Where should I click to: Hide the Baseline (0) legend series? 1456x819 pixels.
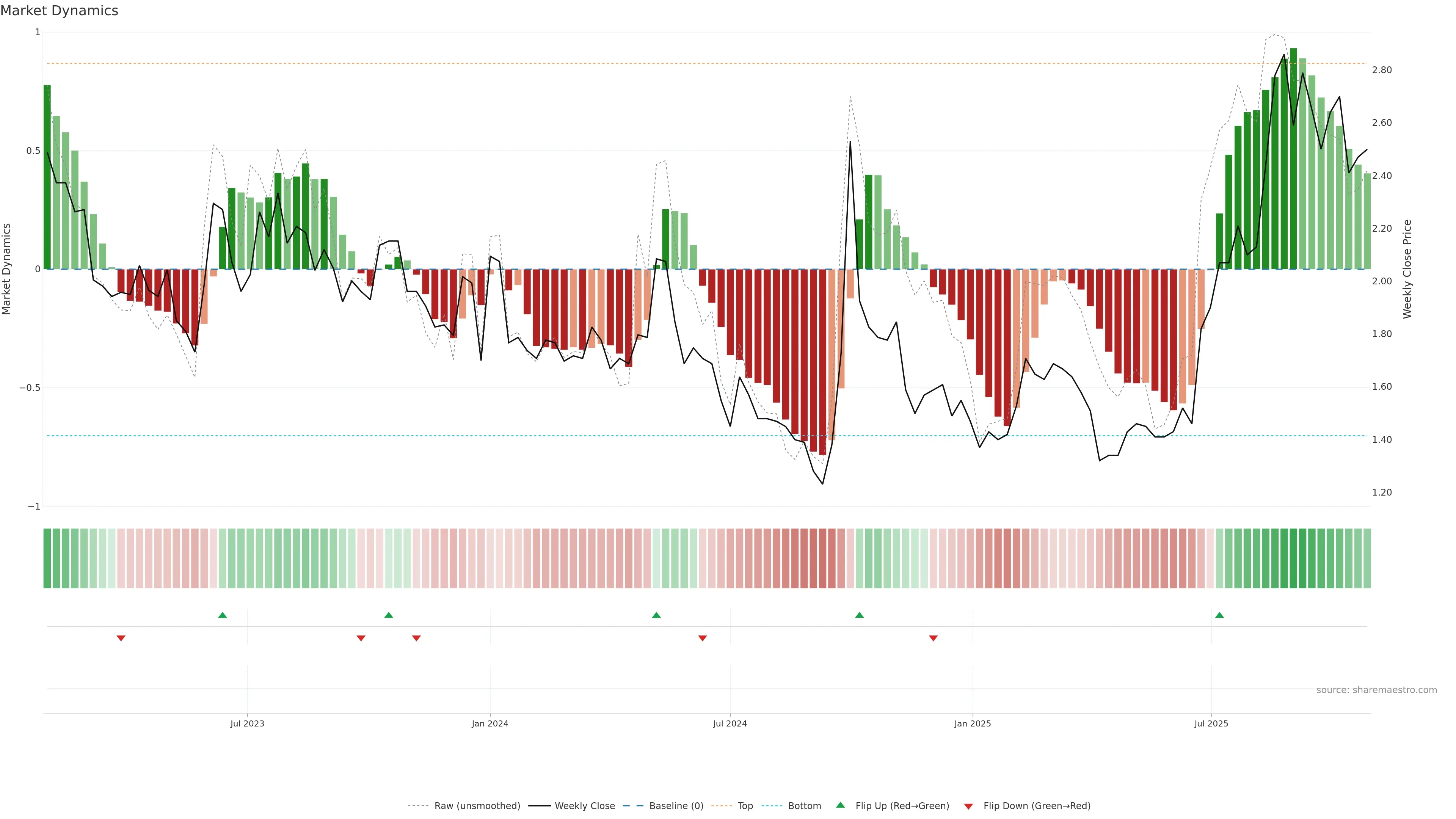[x=676, y=806]
